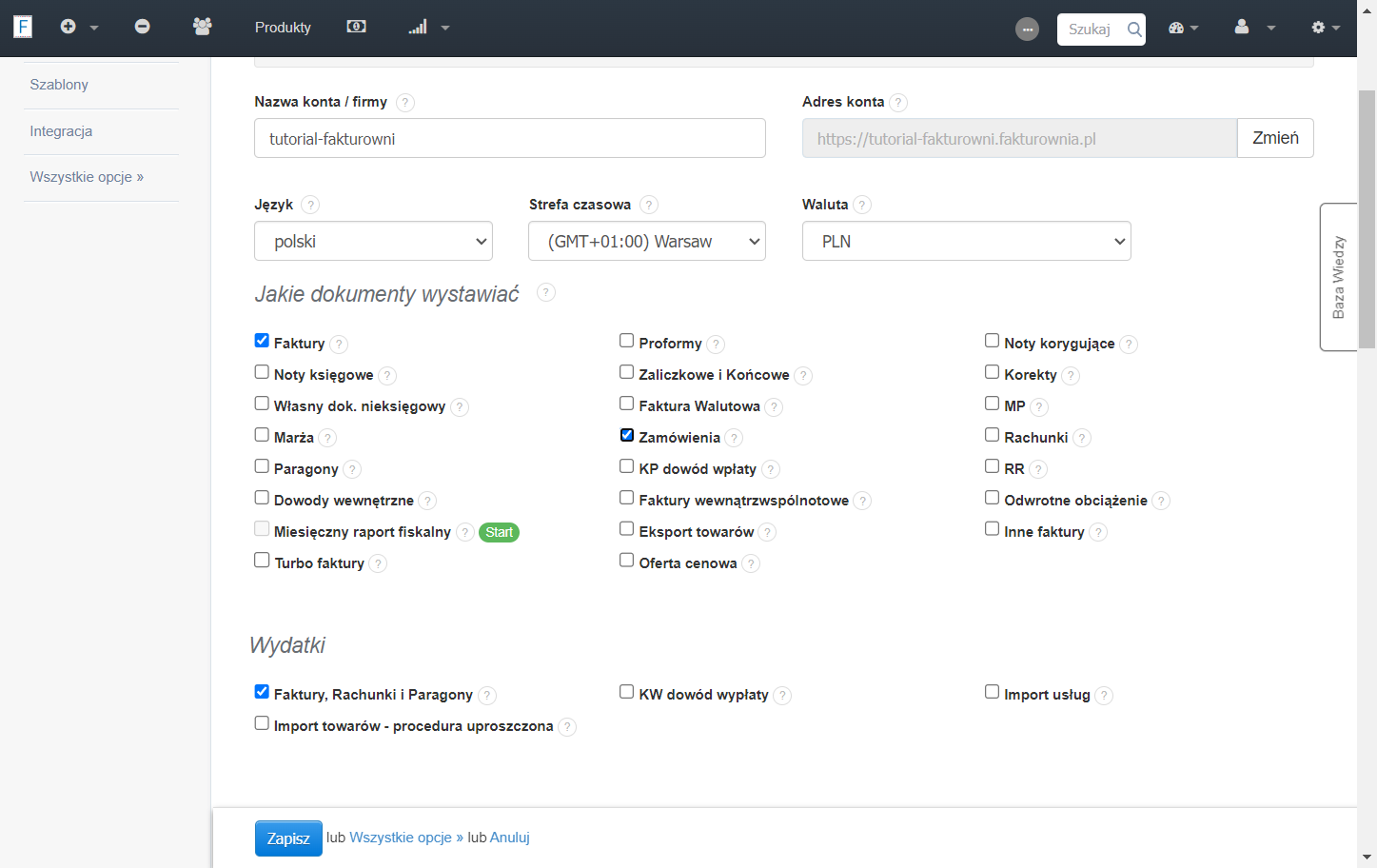Enable the Proformy checkbox
Image resolution: width=1377 pixels, height=868 pixels.
pyautogui.click(x=627, y=341)
